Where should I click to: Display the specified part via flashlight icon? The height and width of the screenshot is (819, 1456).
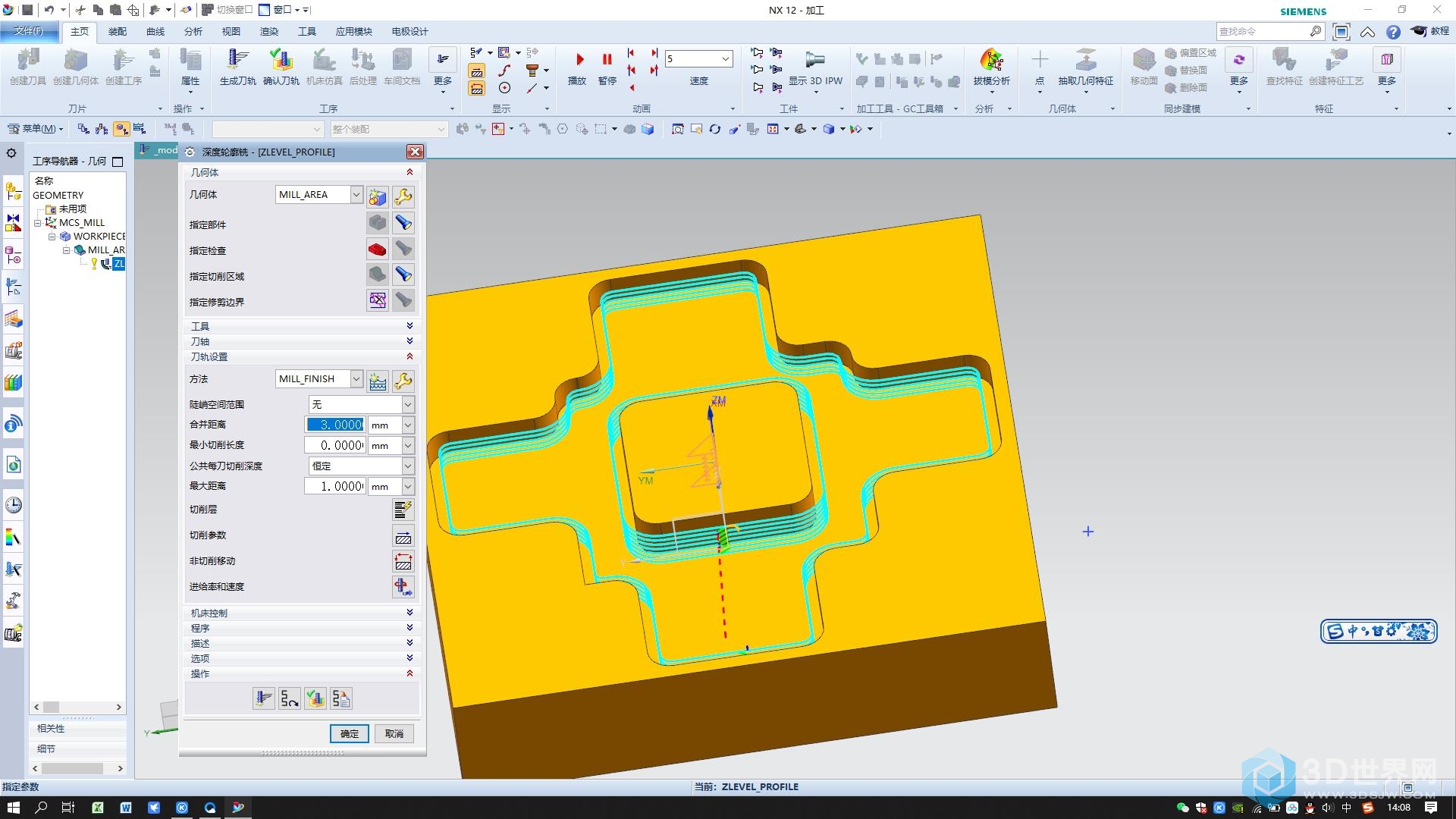(x=403, y=224)
